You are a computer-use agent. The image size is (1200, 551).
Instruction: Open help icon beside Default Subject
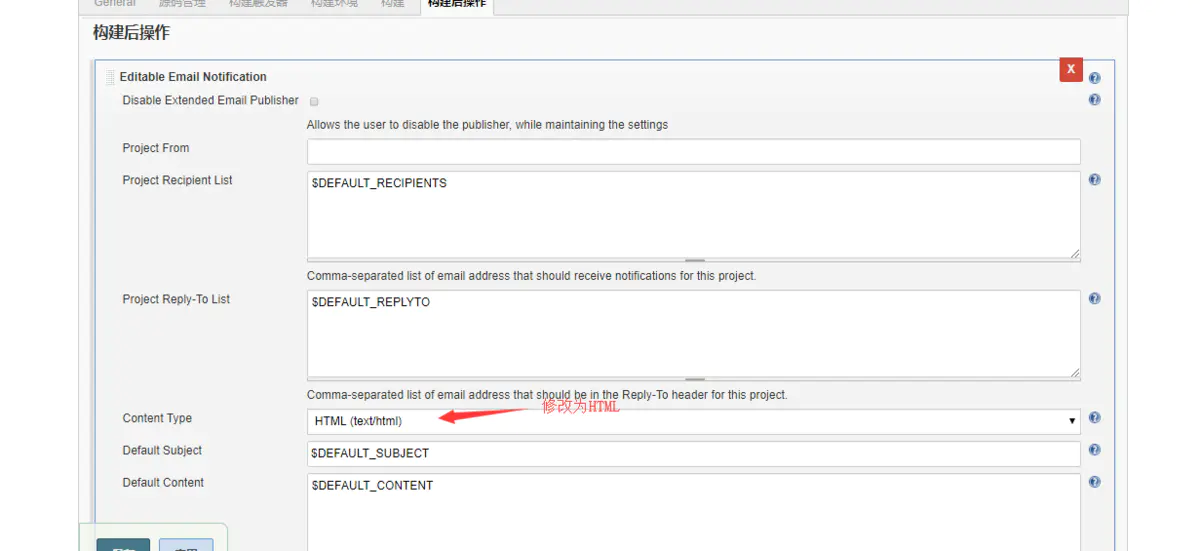click(1095, 450)
